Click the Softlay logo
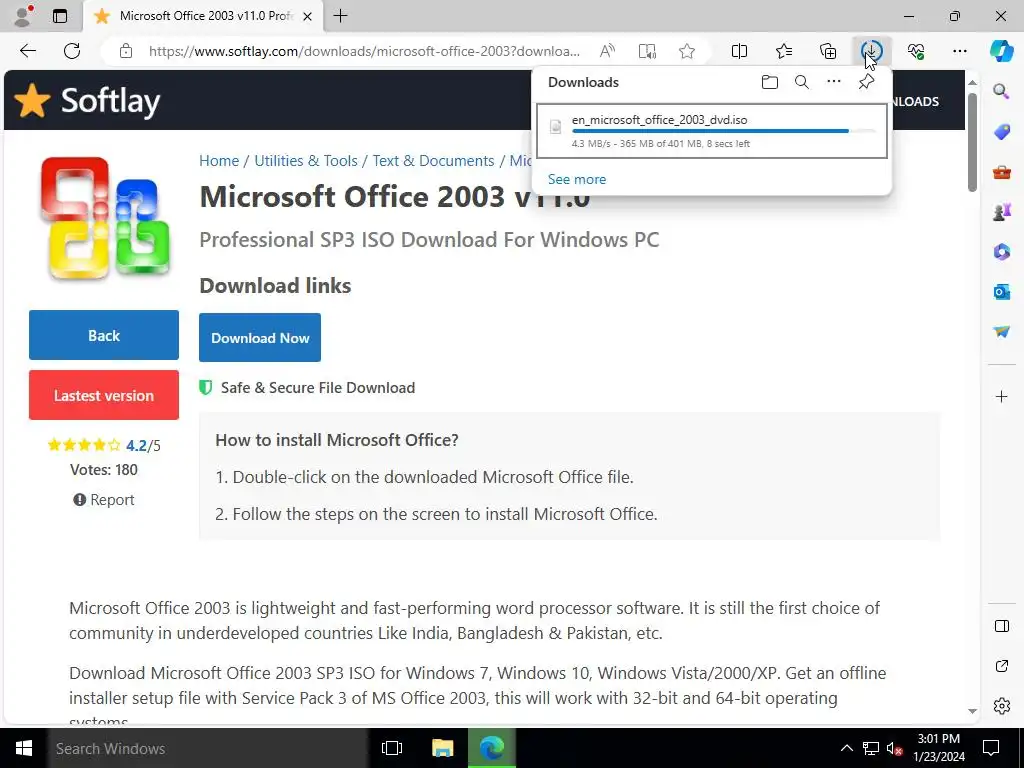This screenshot has width=1024, height=768. (x=87, y=101)
